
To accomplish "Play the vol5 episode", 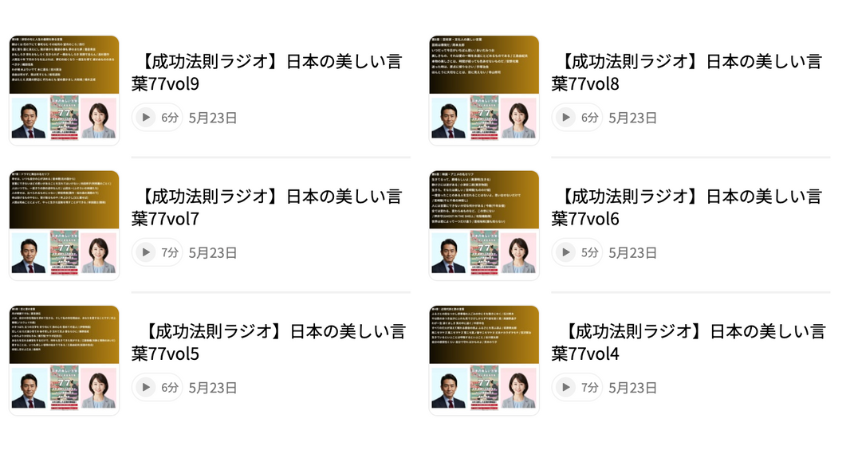I will tap(145, 388).
